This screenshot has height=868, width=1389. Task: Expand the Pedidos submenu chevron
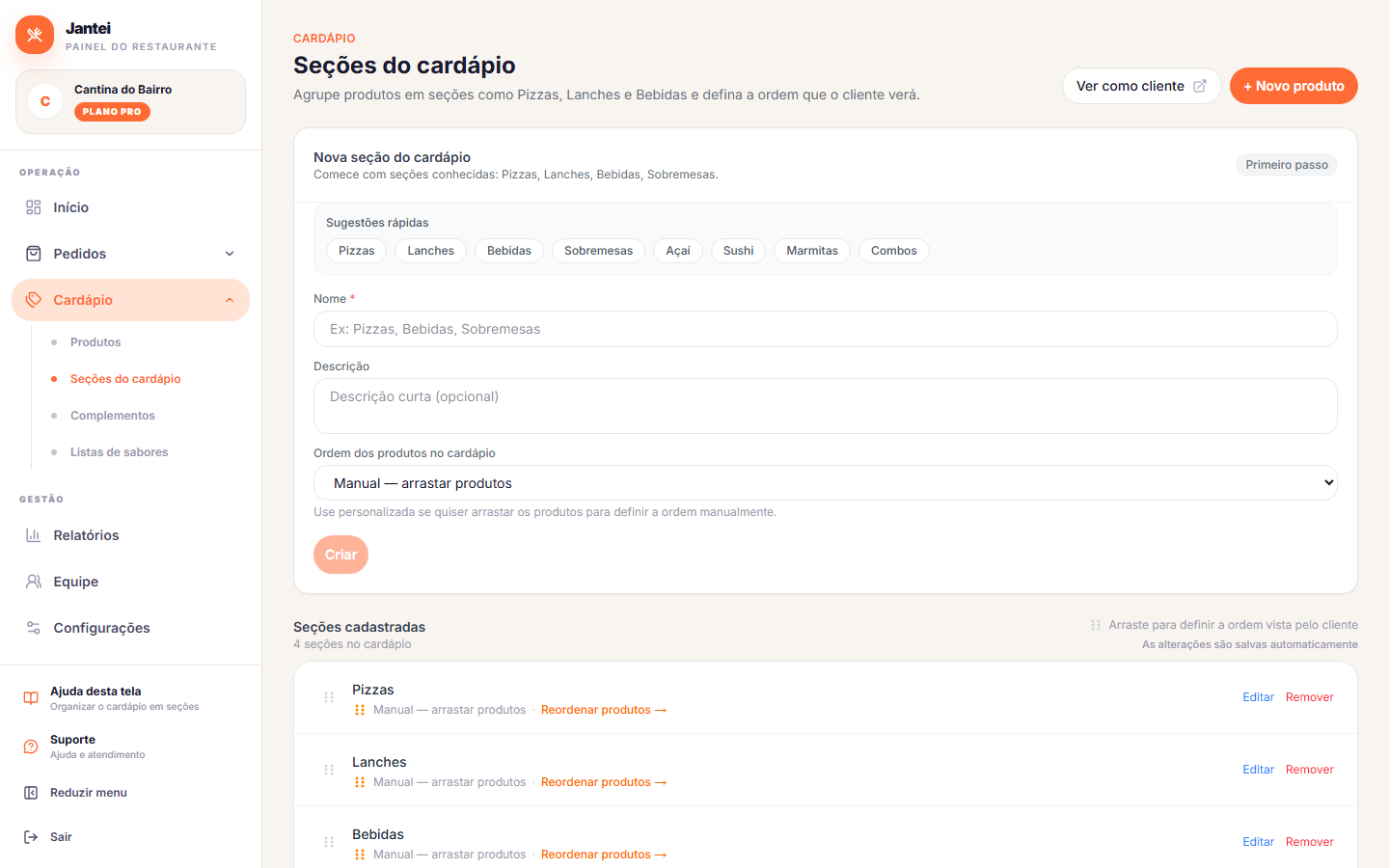pos(230,254)
